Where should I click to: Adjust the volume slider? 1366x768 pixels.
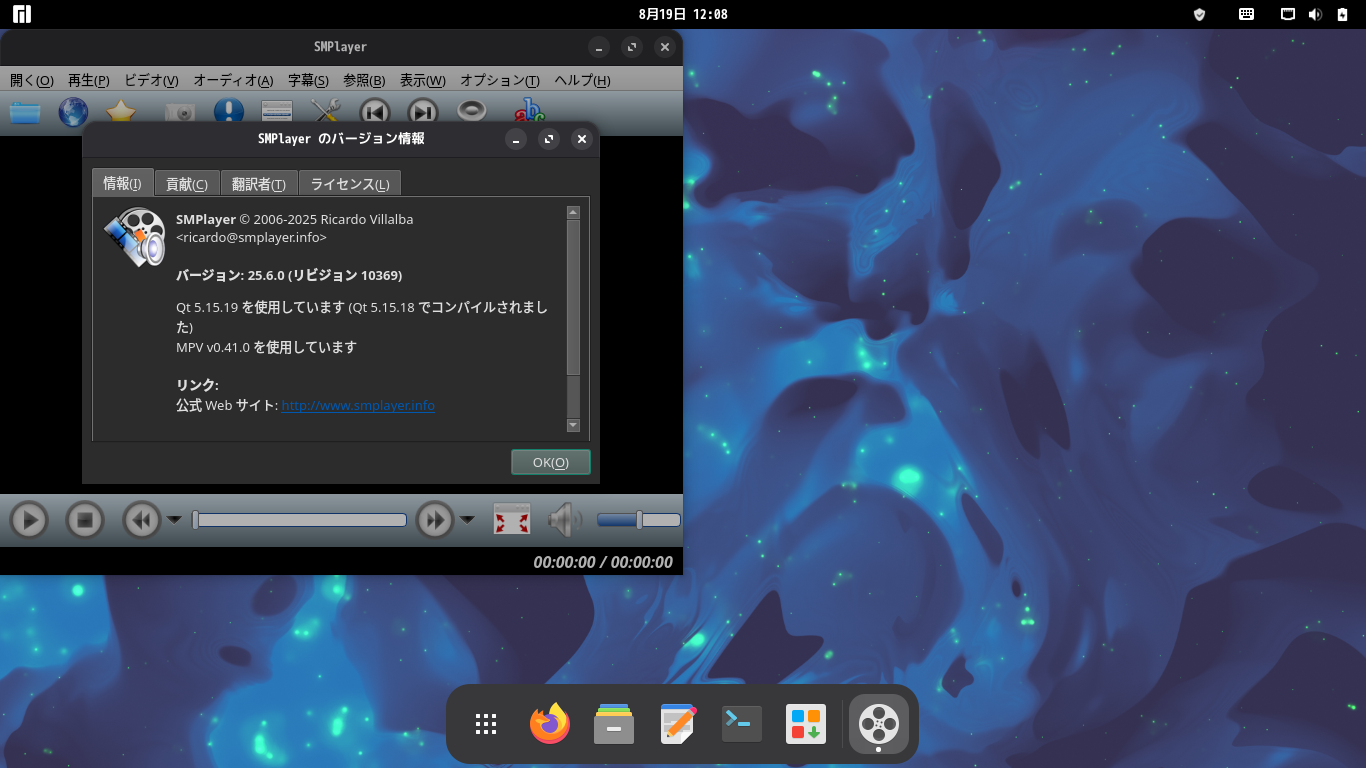639,520
